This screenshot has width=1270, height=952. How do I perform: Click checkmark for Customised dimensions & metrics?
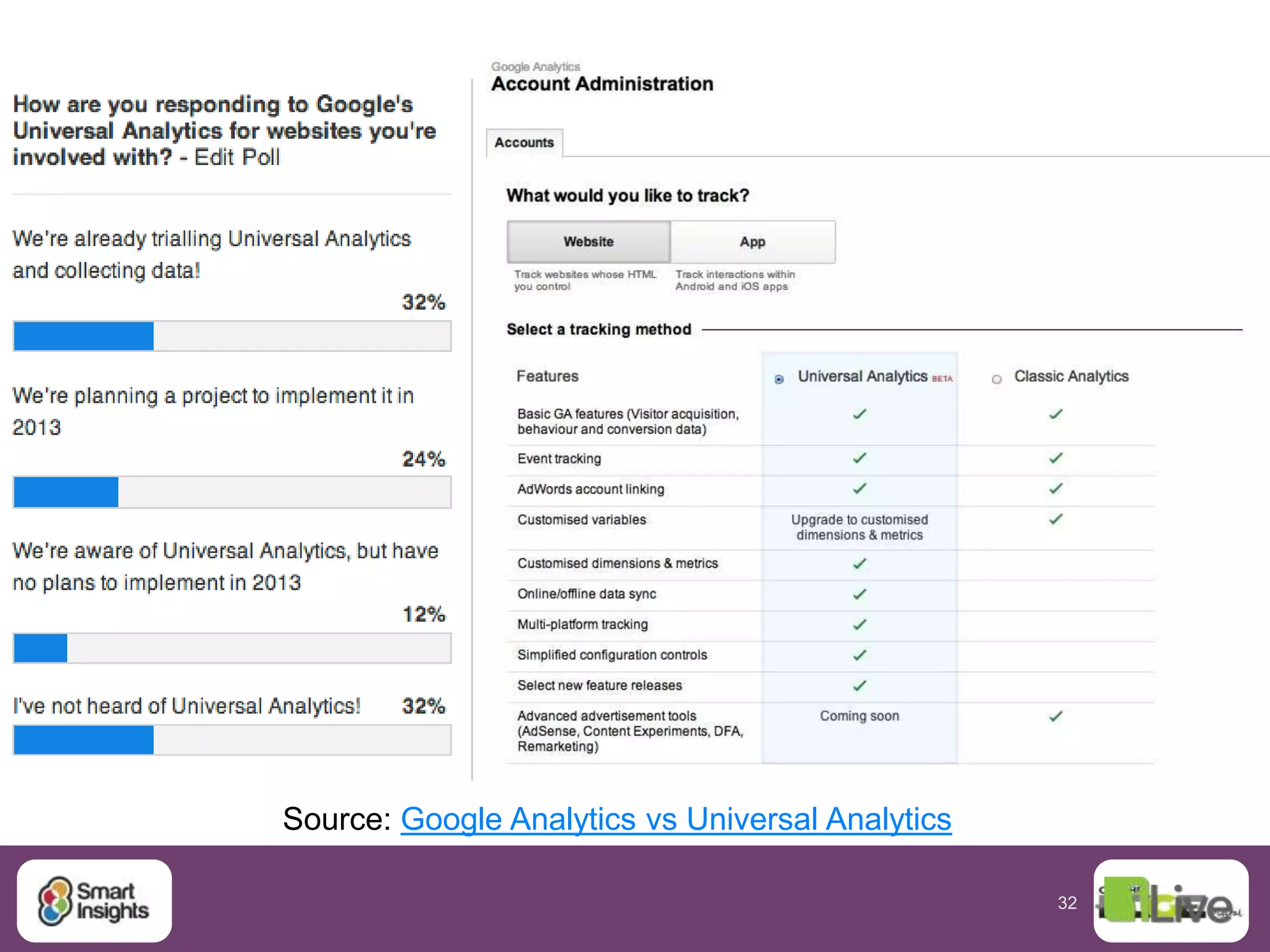point(859,563)
